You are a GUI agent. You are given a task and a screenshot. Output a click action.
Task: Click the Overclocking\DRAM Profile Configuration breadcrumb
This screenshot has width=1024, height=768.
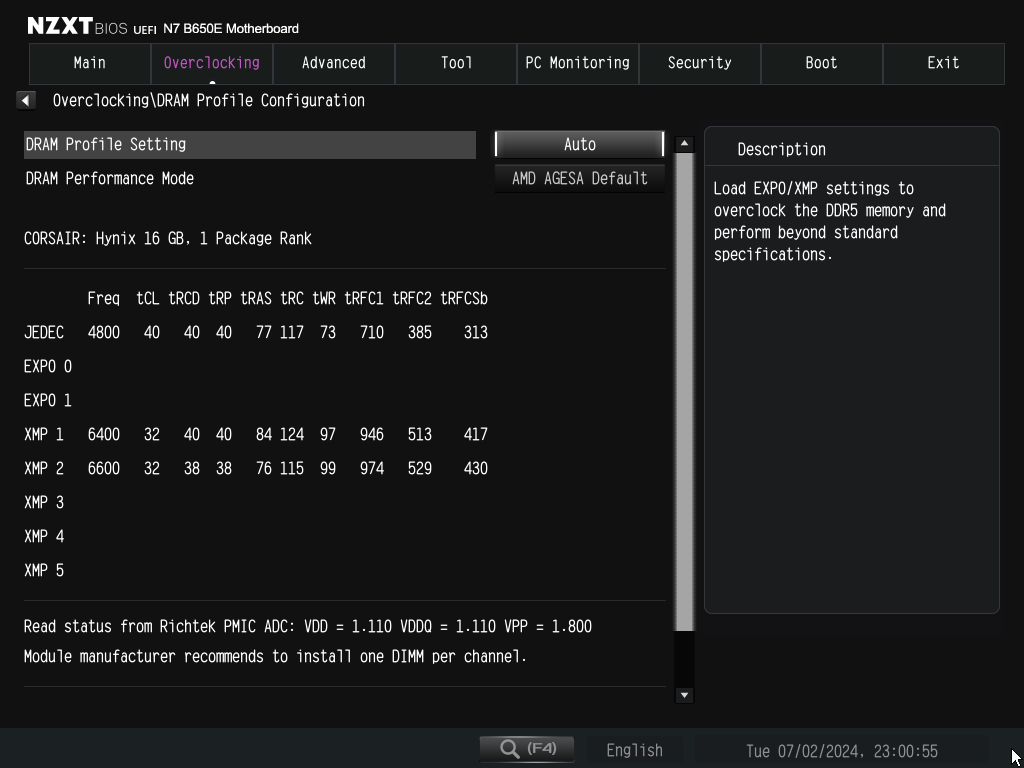(x=208, y=101)
